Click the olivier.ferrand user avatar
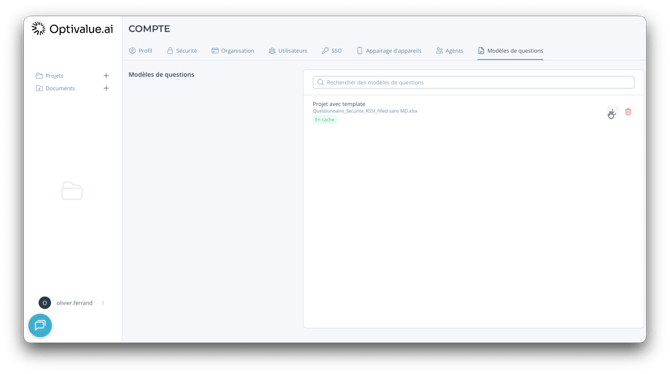The width and height of the screenshot is (670, 374). pyautogui.click(x=44, y=303)
